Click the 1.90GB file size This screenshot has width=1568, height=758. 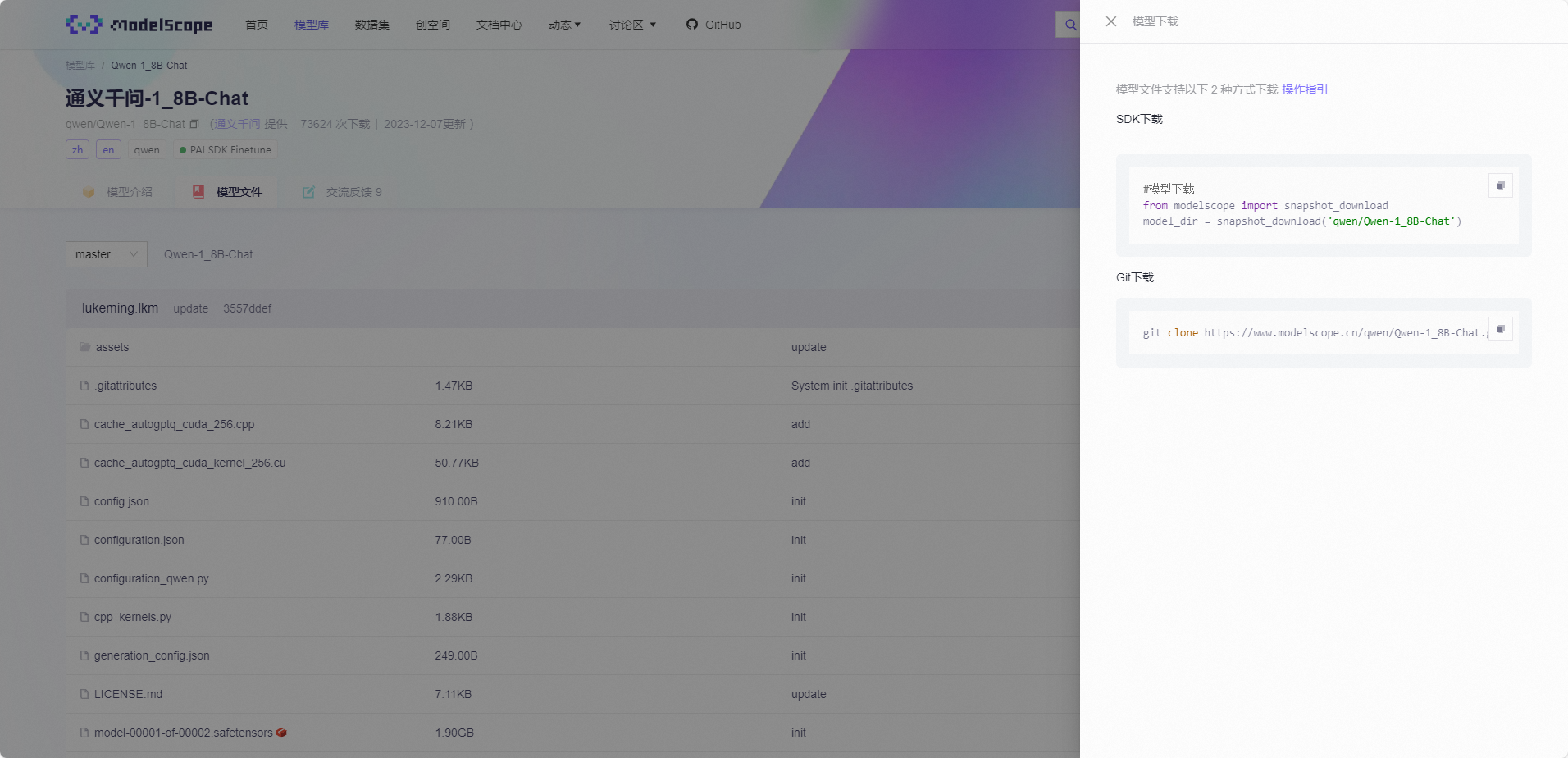[454, 733]
